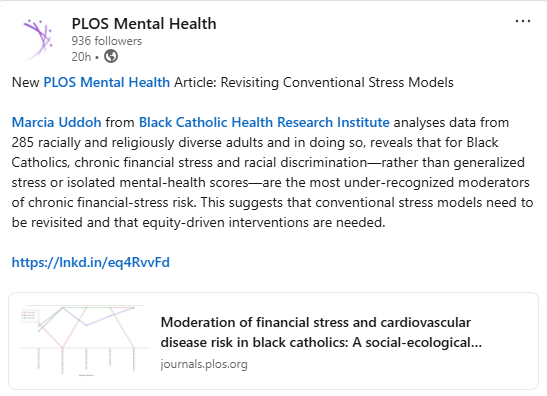Follow the lnkd.in/eq4RvvFd short link

[91, 262]
